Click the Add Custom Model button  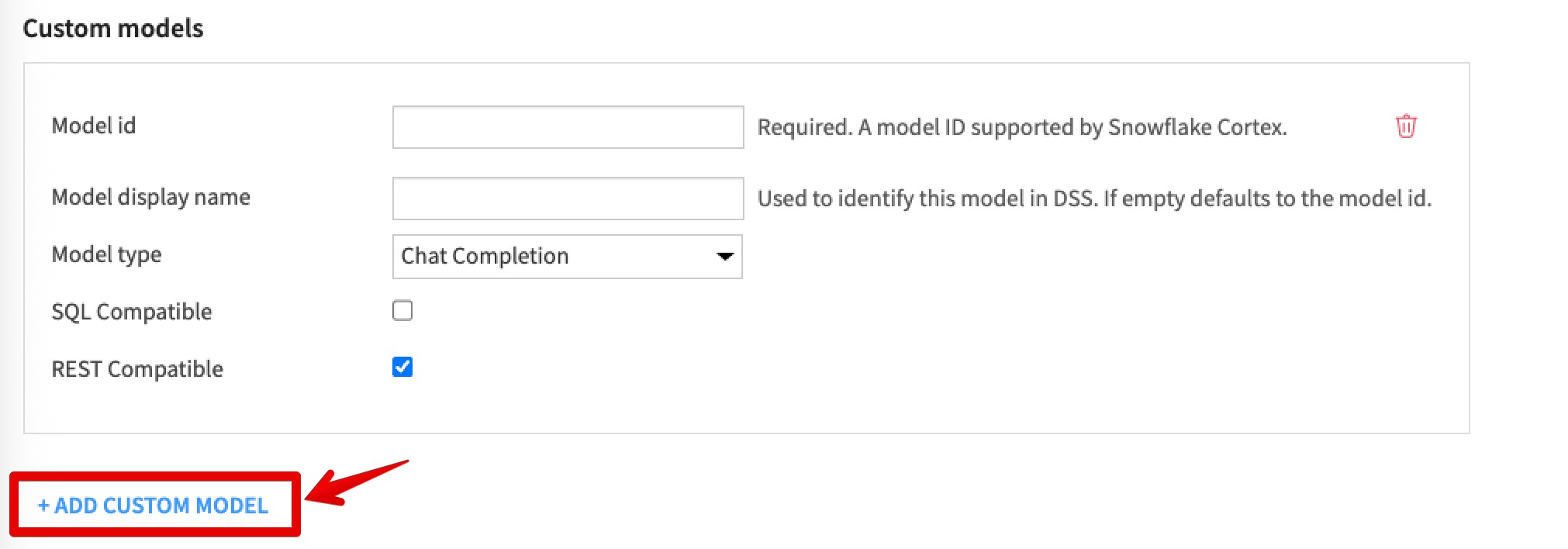(154, 506)
